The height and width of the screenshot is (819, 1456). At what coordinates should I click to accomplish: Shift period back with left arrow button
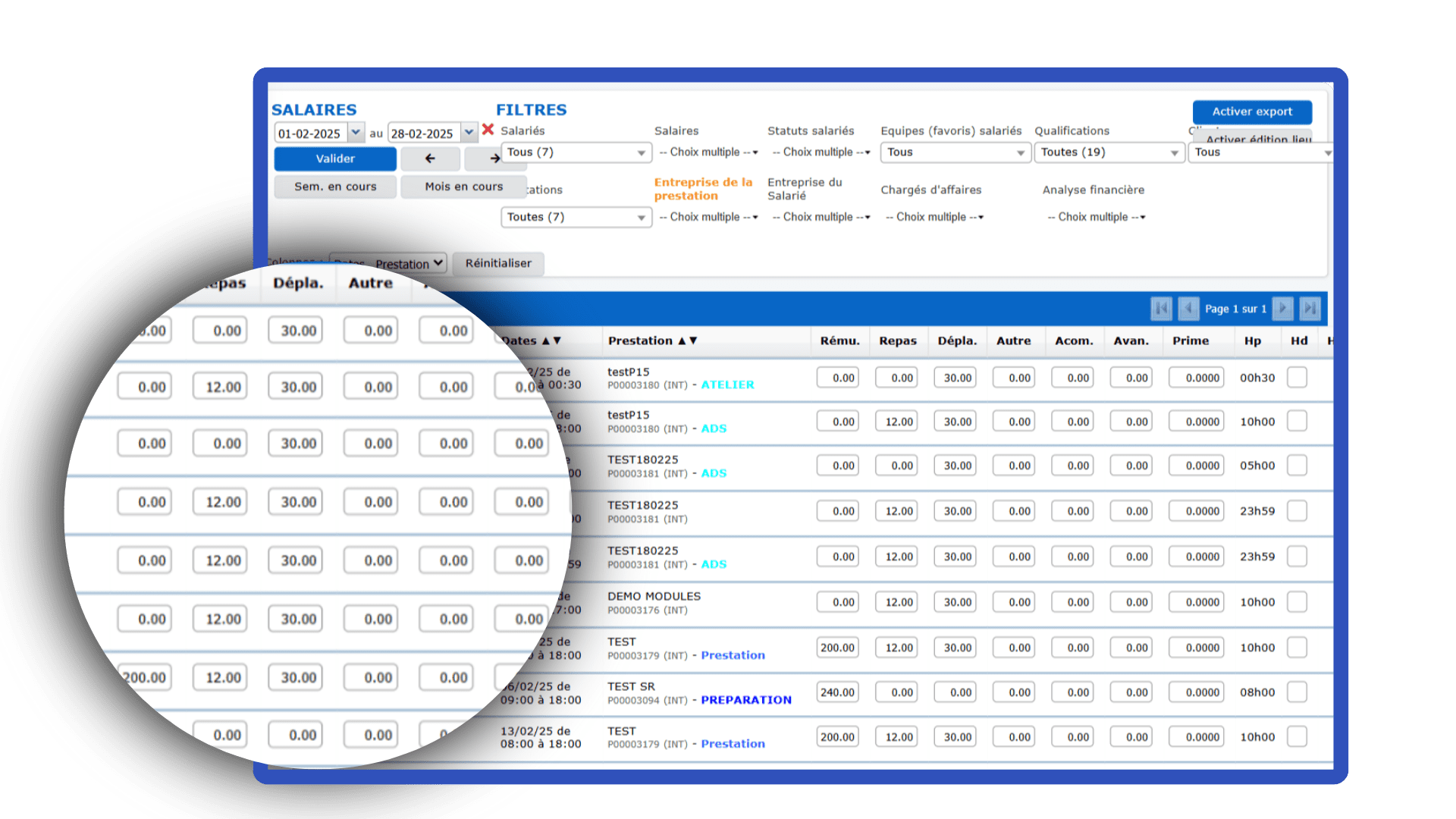(x=430, y=158)
